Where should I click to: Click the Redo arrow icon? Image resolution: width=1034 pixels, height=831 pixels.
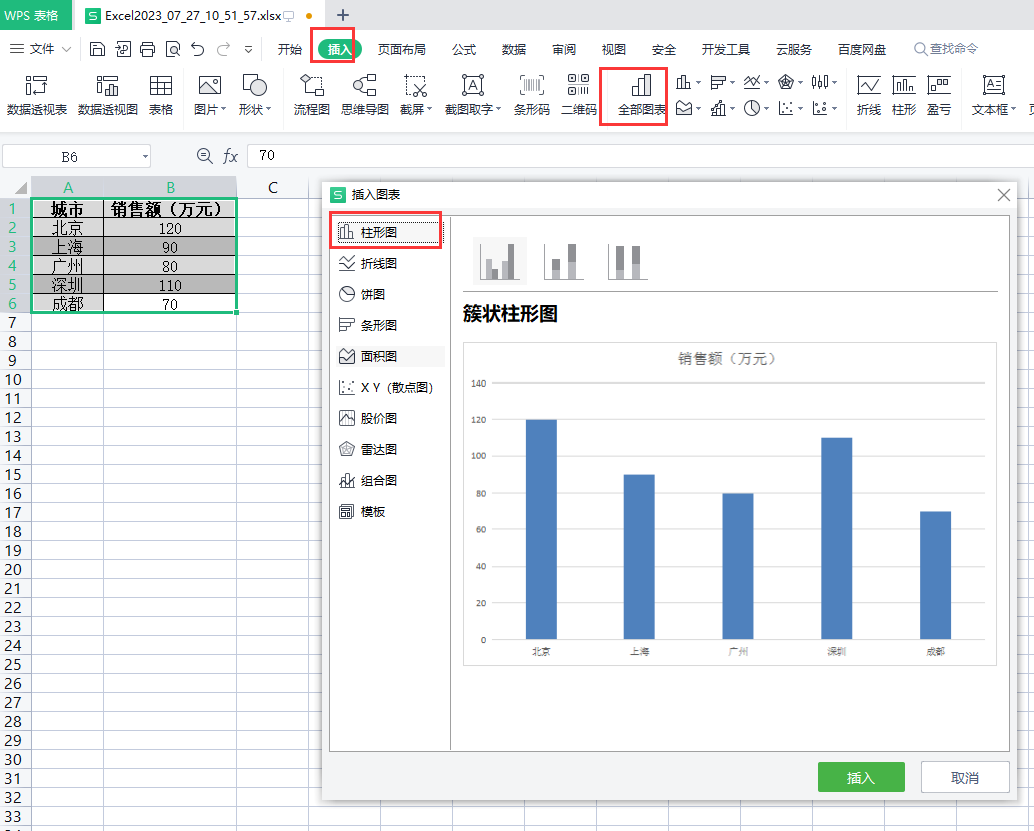[x=224, y=49]
